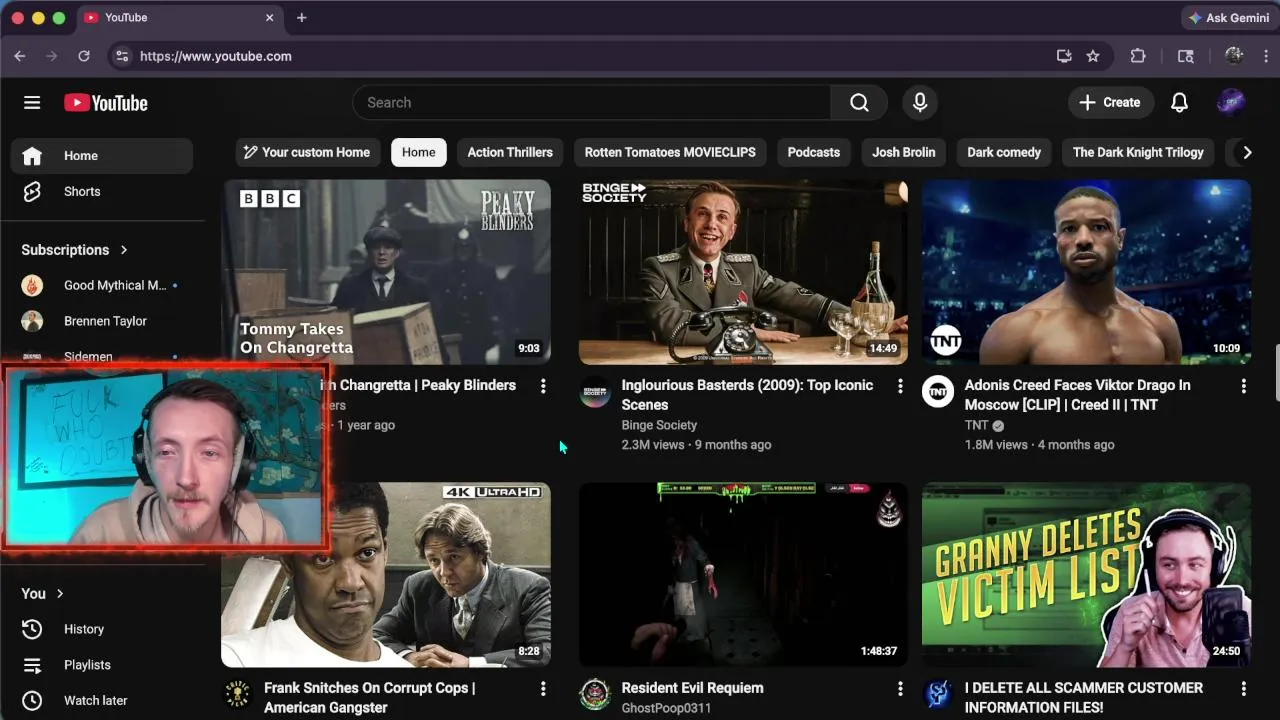Viewport: 1280px width, 720px height.
Task: Click the Create button
Action: (x=1111, y=102)
